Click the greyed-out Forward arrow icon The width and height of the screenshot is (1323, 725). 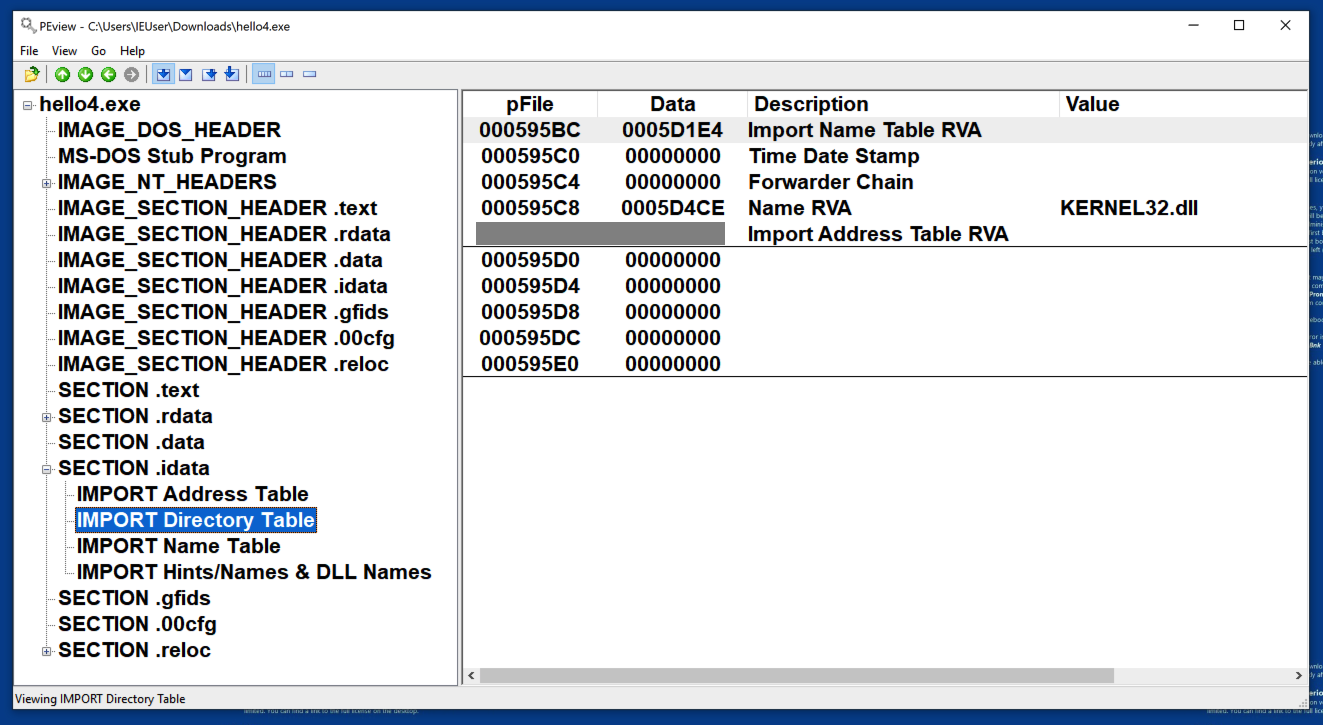point(131,74)
